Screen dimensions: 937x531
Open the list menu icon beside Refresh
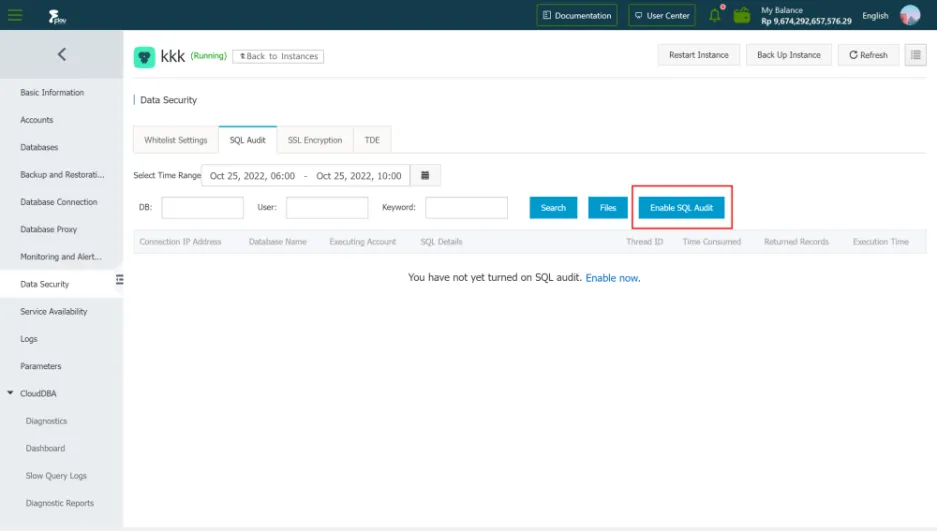(915, 55)
